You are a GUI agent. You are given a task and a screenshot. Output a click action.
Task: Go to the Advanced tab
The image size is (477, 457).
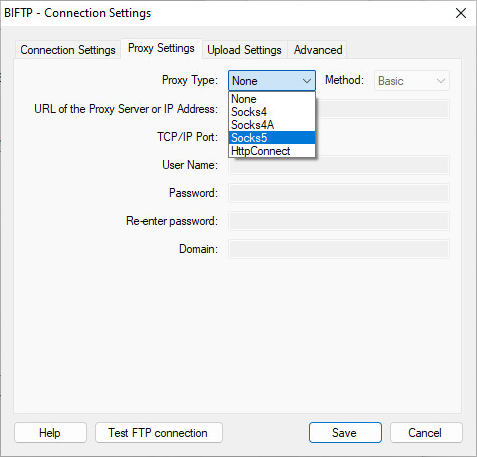tap(318, 50)
